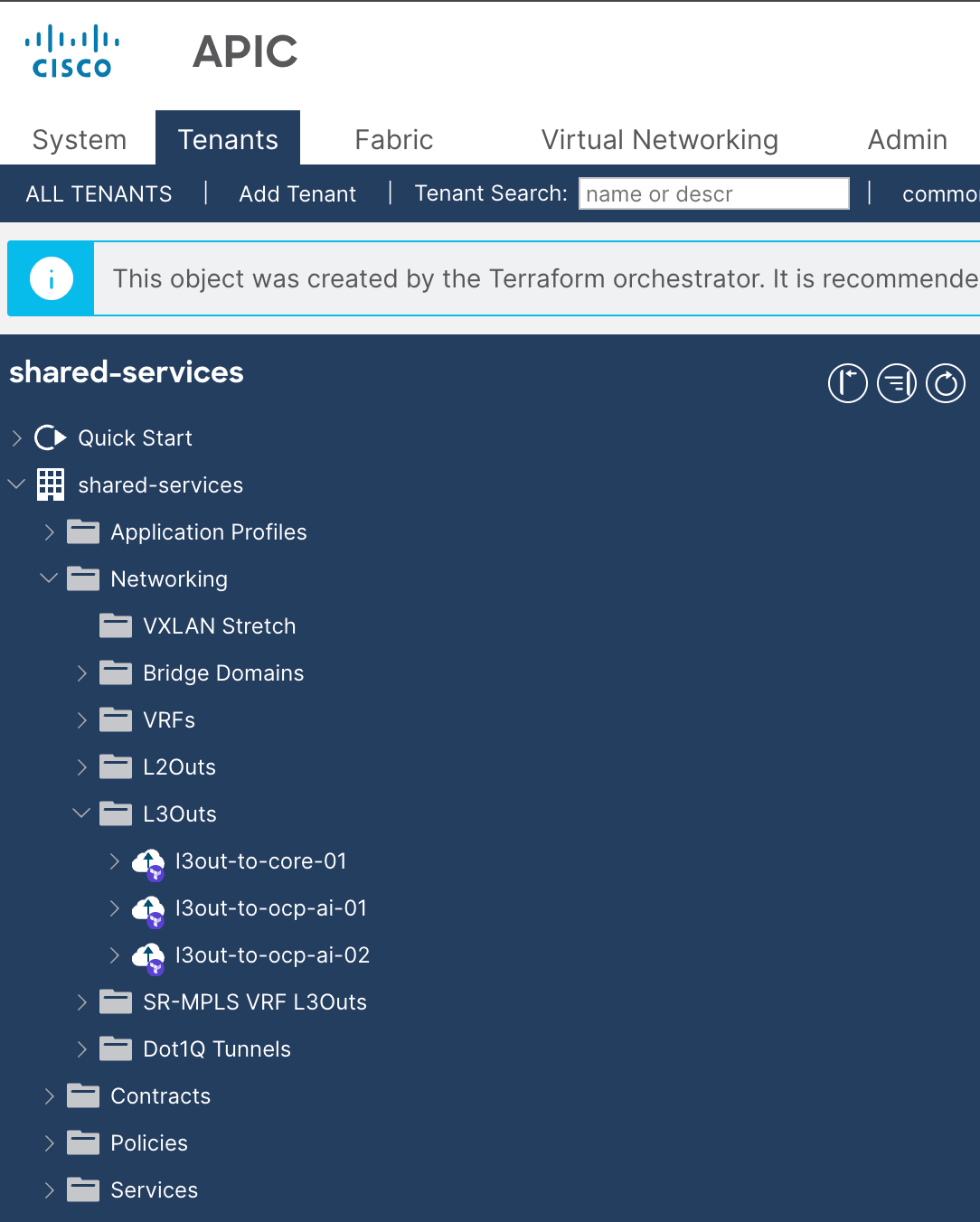980x1222 pixels.
Task: Click the VXLAN Stretch folder icon
Action: (116, 626)
